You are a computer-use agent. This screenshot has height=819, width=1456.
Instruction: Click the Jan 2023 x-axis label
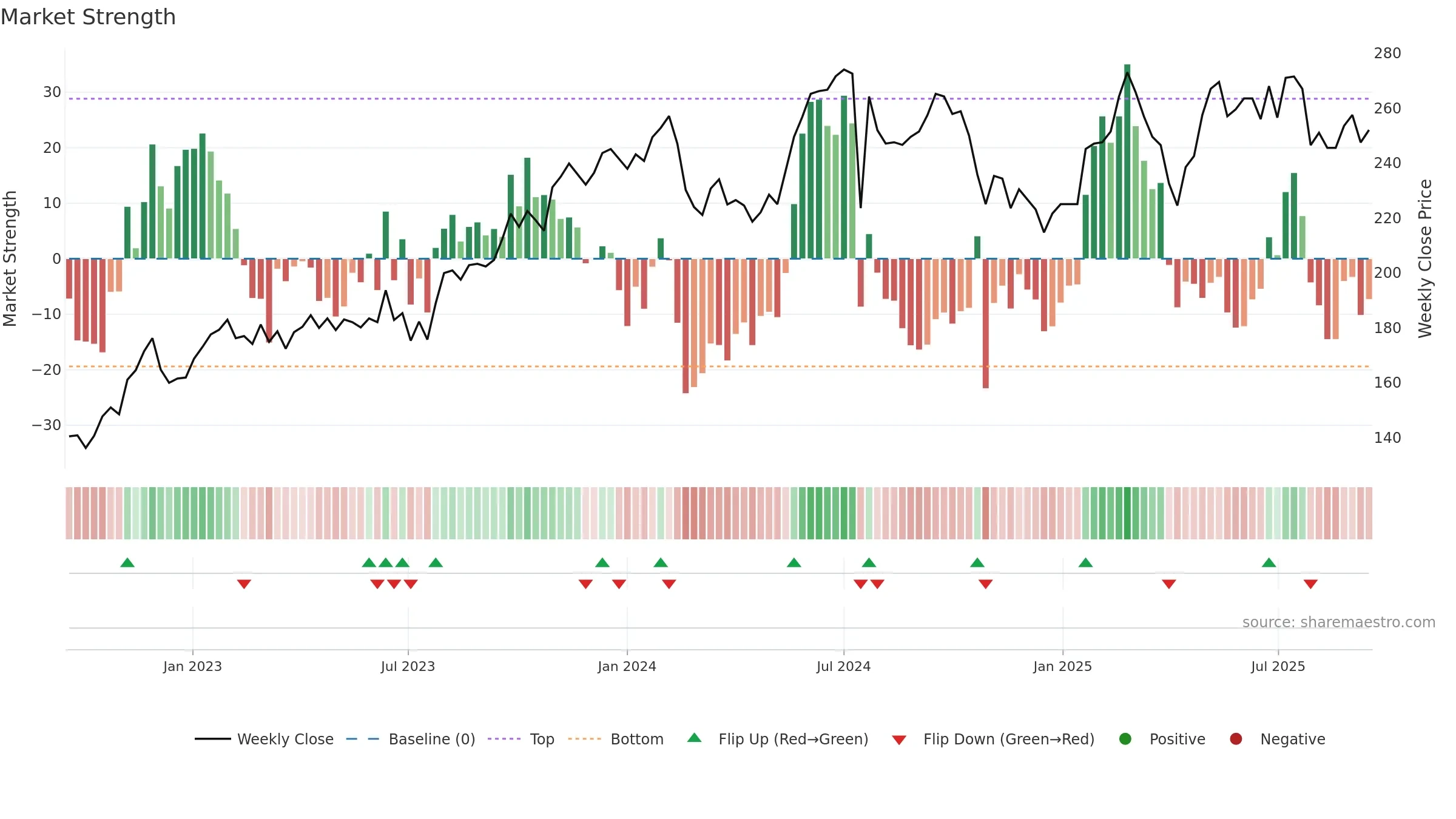[x=192, y=666]
